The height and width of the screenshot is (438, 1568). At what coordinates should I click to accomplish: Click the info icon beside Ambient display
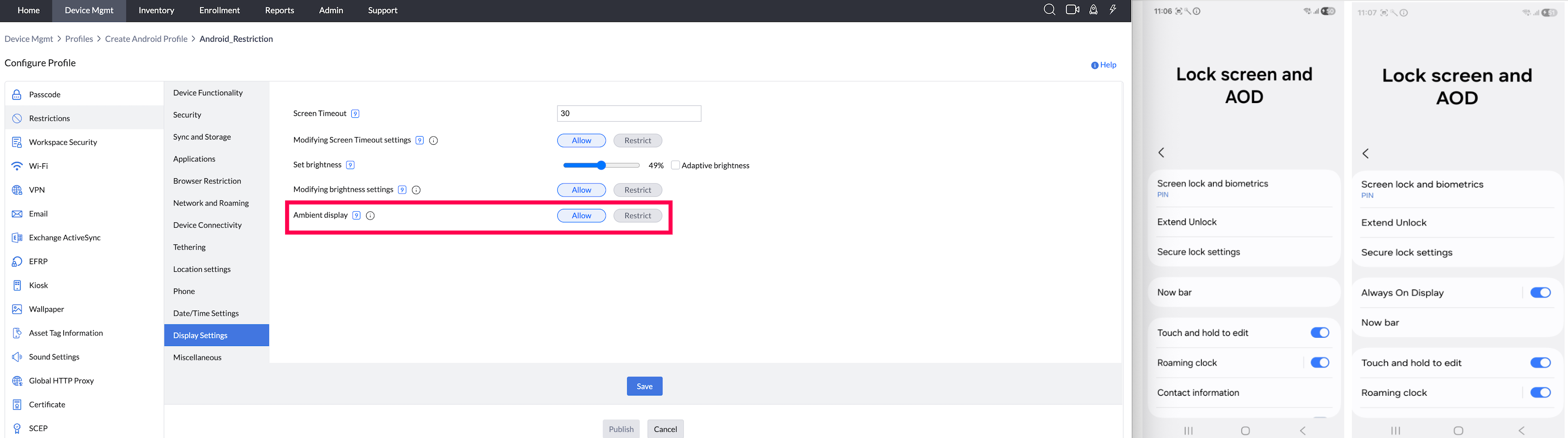click(370, 215)
